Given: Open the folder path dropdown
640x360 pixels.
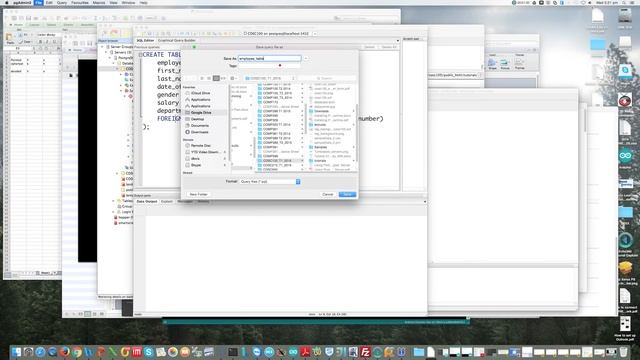Looking at the screenshot, I should point(270,78).
